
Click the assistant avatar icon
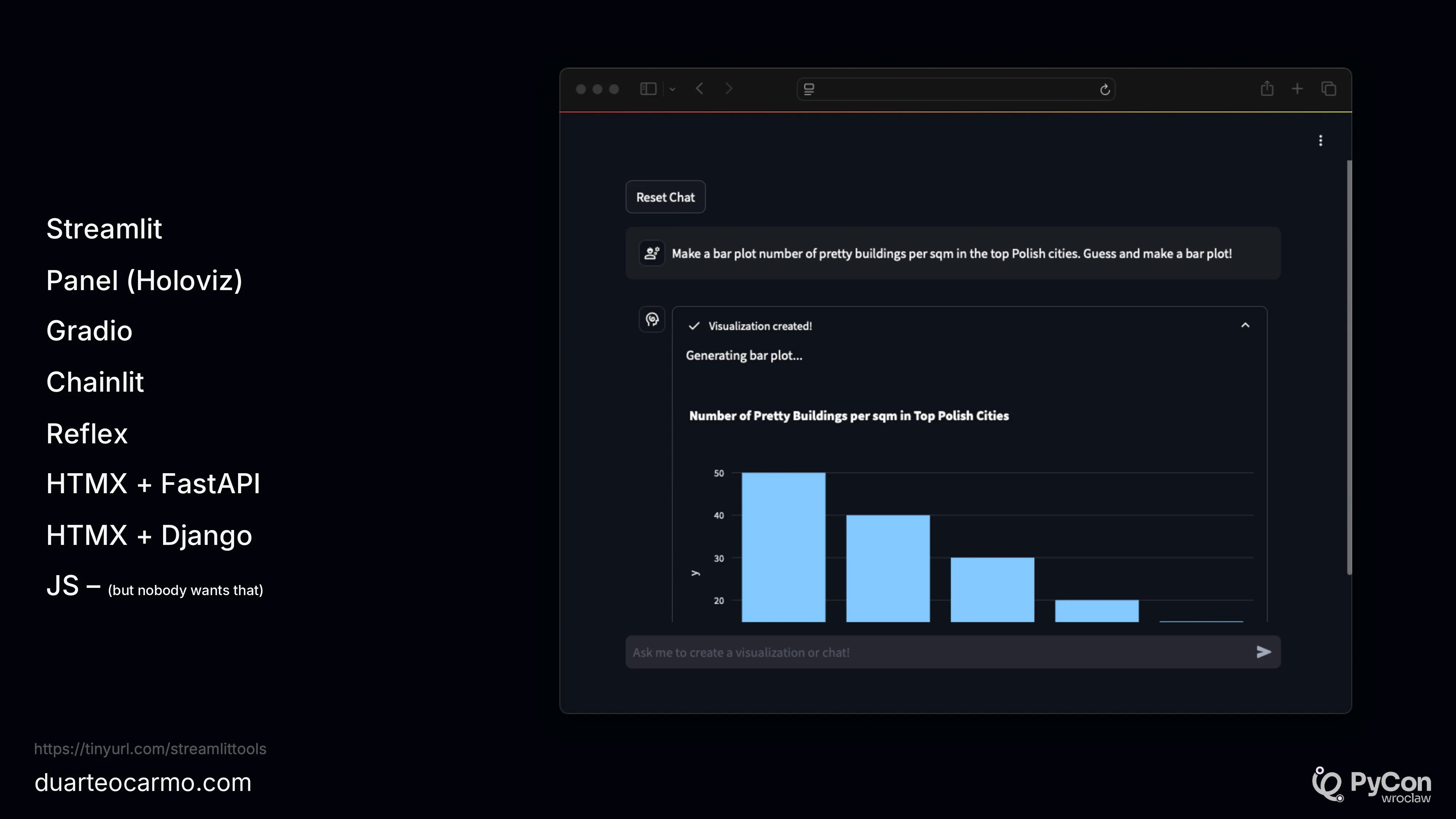pyautogui.click(x=652, y=319)
